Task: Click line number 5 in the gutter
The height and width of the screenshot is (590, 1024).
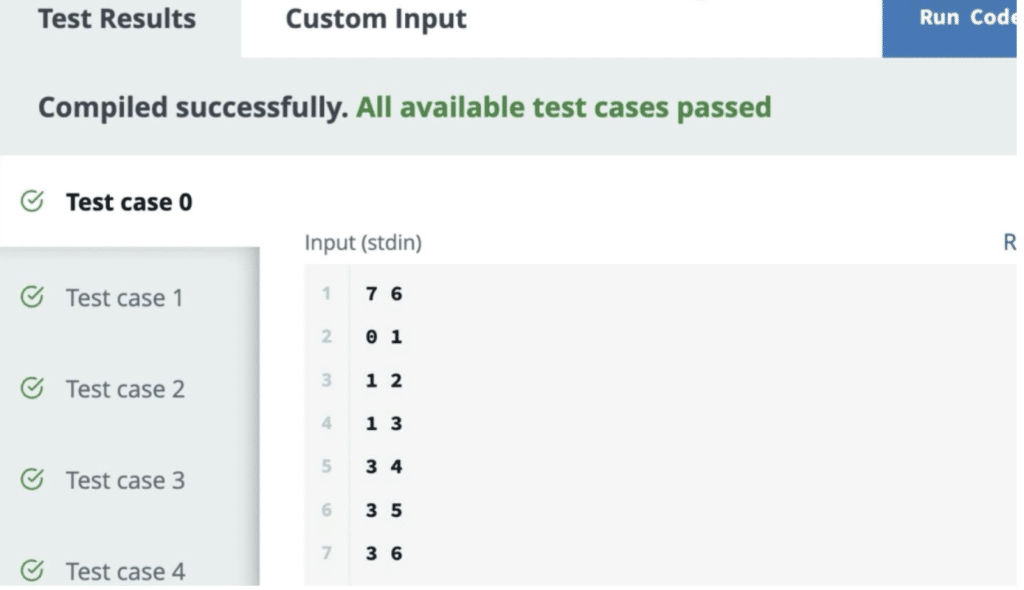Action: tap(326, 467)
